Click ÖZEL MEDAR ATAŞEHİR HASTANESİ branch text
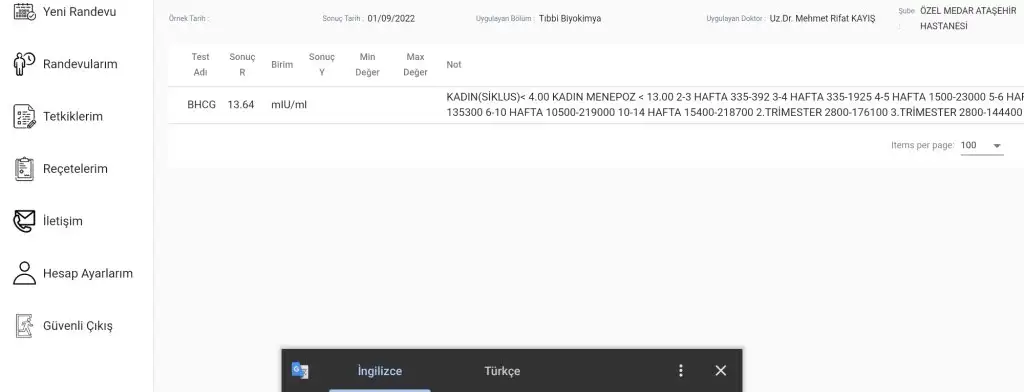 pyautogui.click(x=968, y=18)
